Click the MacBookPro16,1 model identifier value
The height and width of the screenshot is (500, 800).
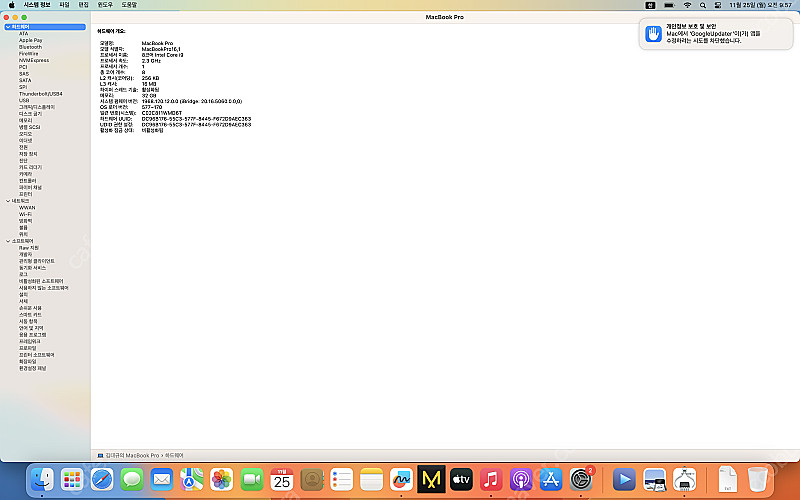click(x=161, y=49)
